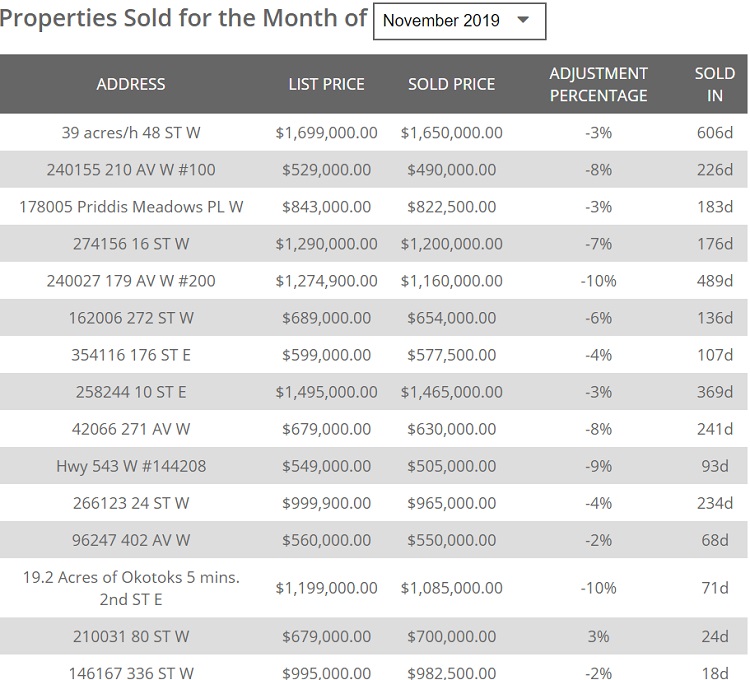Viewport: 750px width, 680px height.
Task: Sort by ADDRESS column header
Action: tap(131, 84)
